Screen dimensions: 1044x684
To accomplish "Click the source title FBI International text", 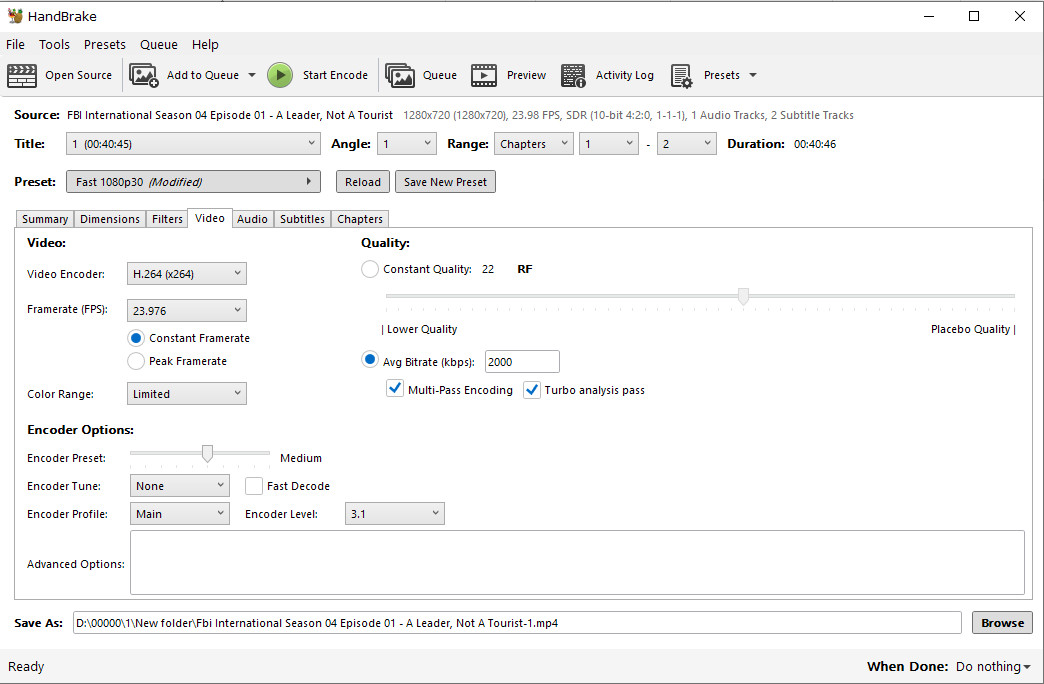I will click(x=230, y=115).
